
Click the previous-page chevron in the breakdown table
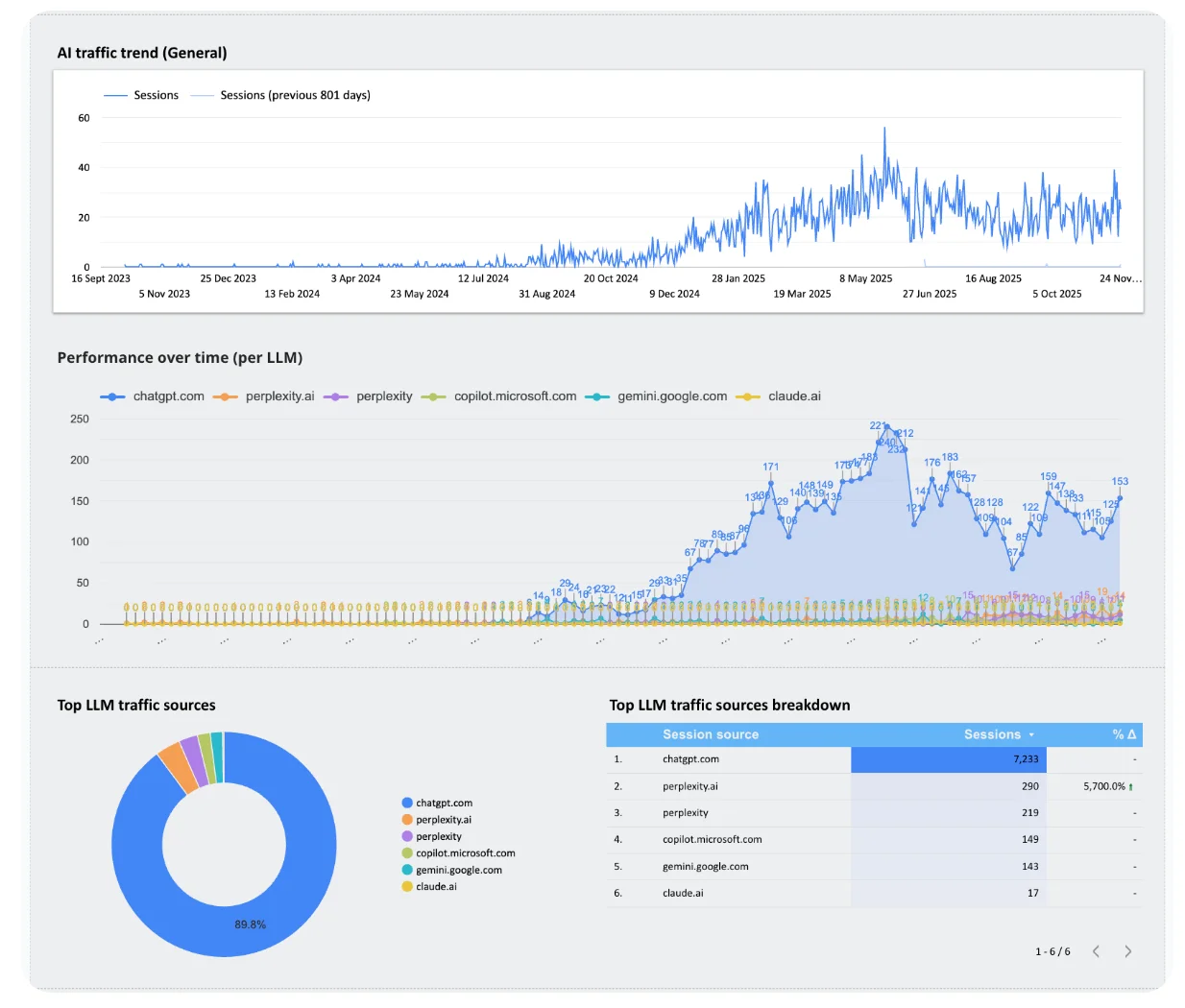coord(1097,951)
